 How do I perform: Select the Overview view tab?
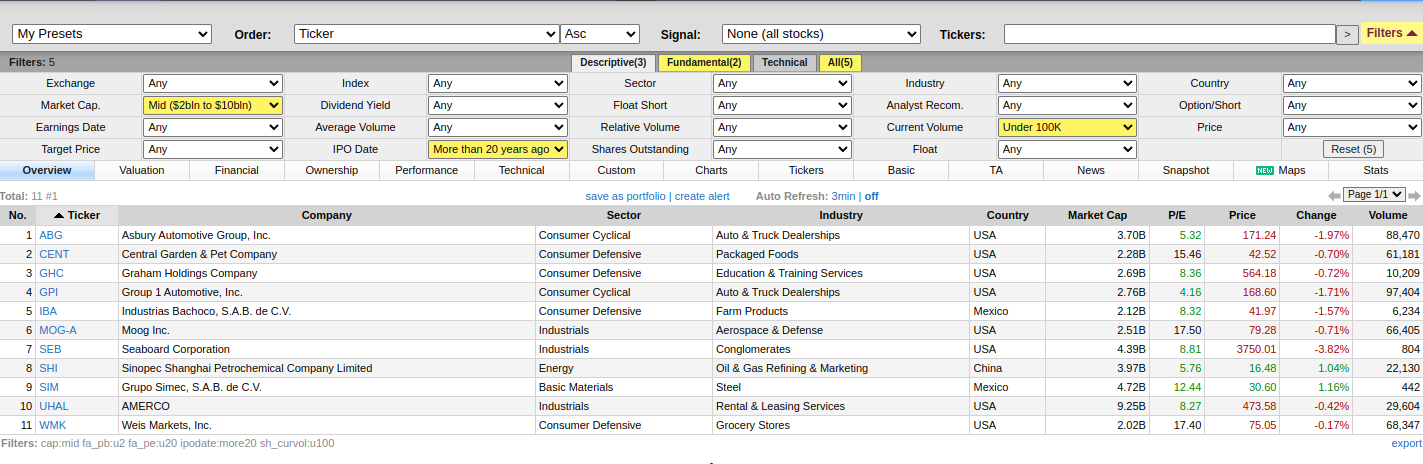(47, 171)
